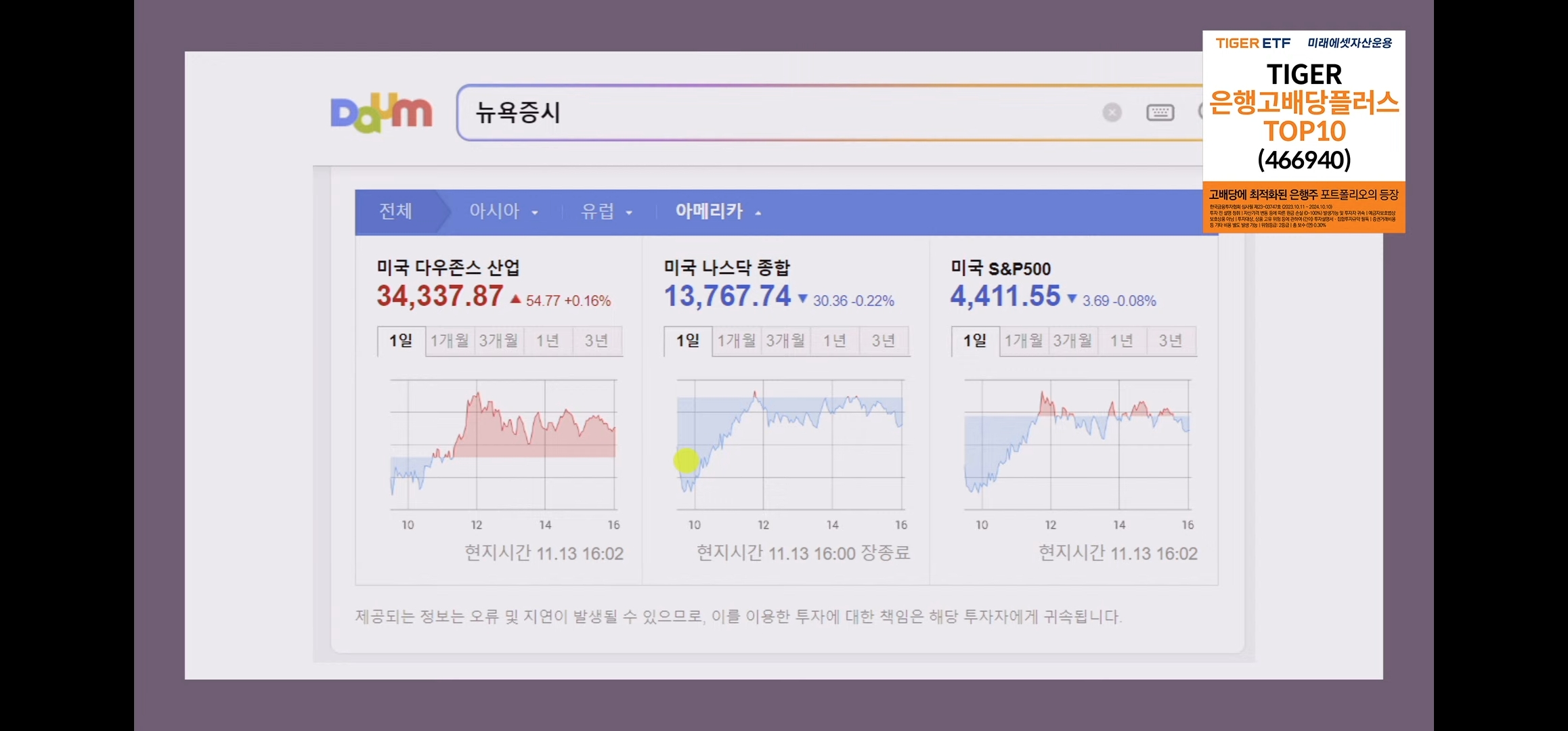Select 1개월 tab for S&P500 chart
This screenshot has height=731, width=1568.
point(1024,340)
